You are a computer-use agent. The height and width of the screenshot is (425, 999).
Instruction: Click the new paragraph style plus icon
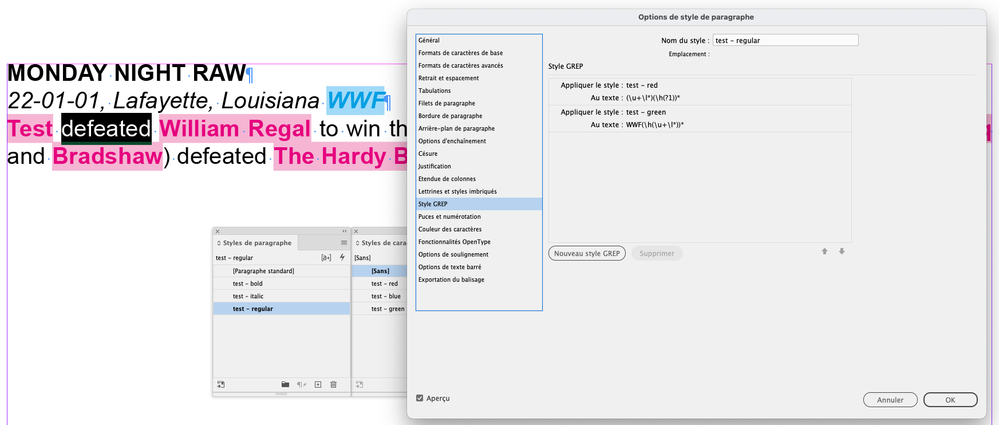pos(317,384)
